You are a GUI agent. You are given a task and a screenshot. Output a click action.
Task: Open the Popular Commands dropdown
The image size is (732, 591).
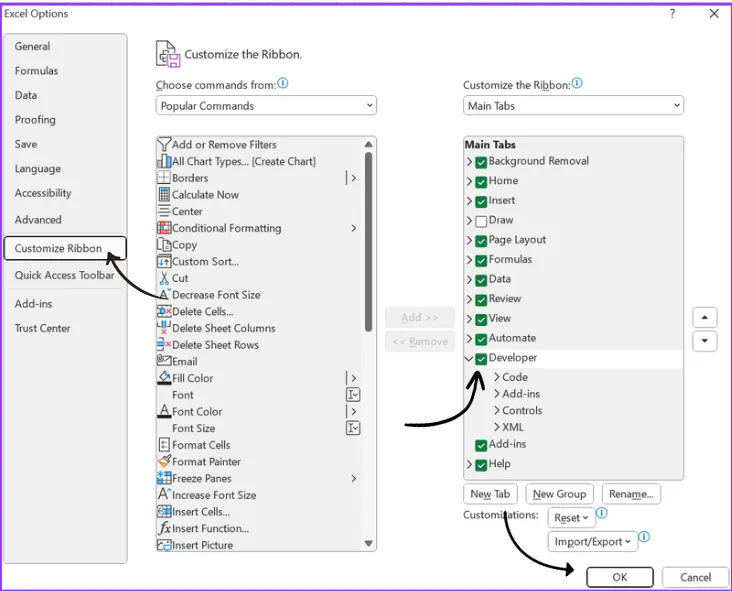click(266, 106)
